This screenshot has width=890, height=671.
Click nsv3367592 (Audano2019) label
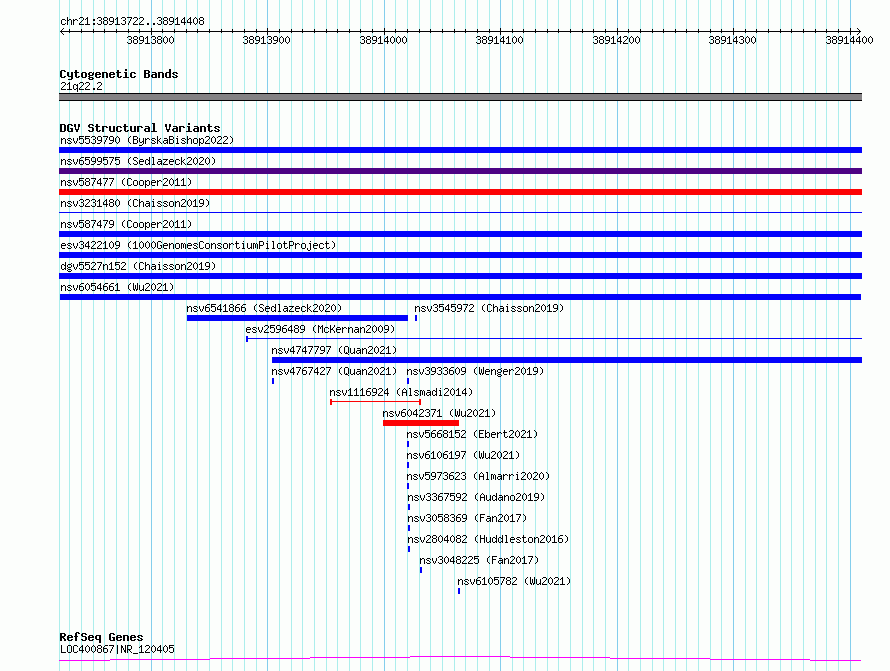[x=476, y=497]
